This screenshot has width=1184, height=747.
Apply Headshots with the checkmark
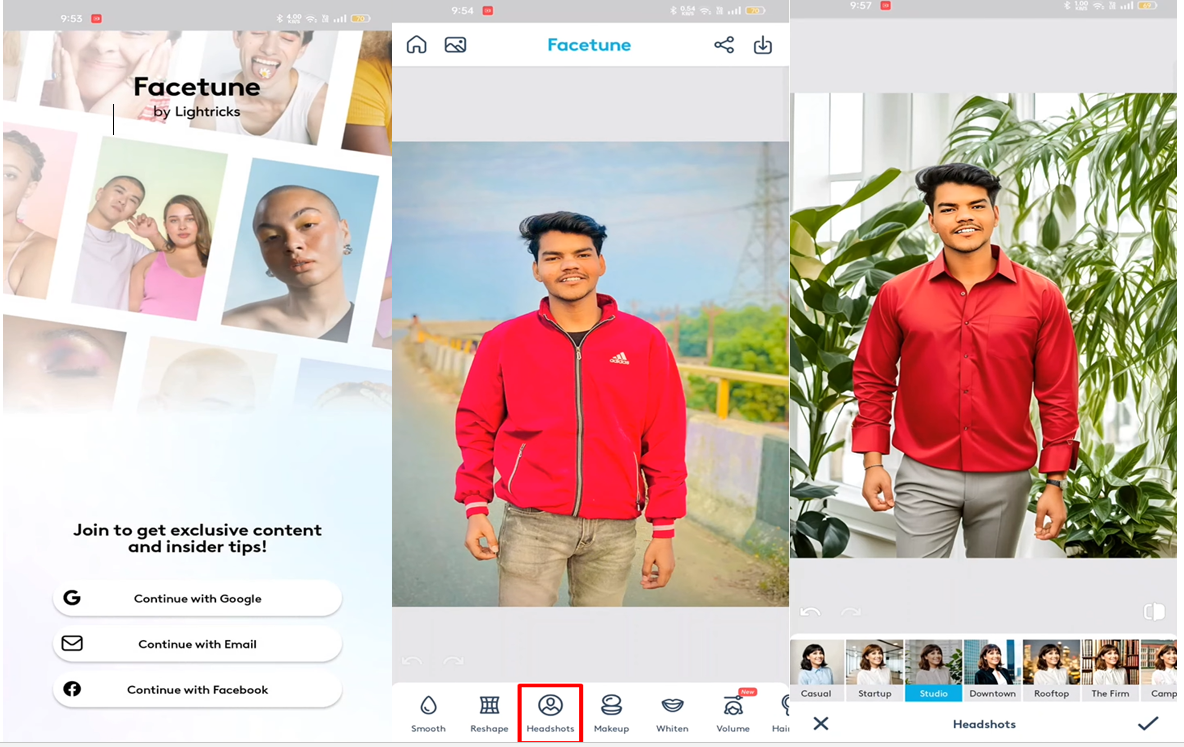(x=1148, y=724)
